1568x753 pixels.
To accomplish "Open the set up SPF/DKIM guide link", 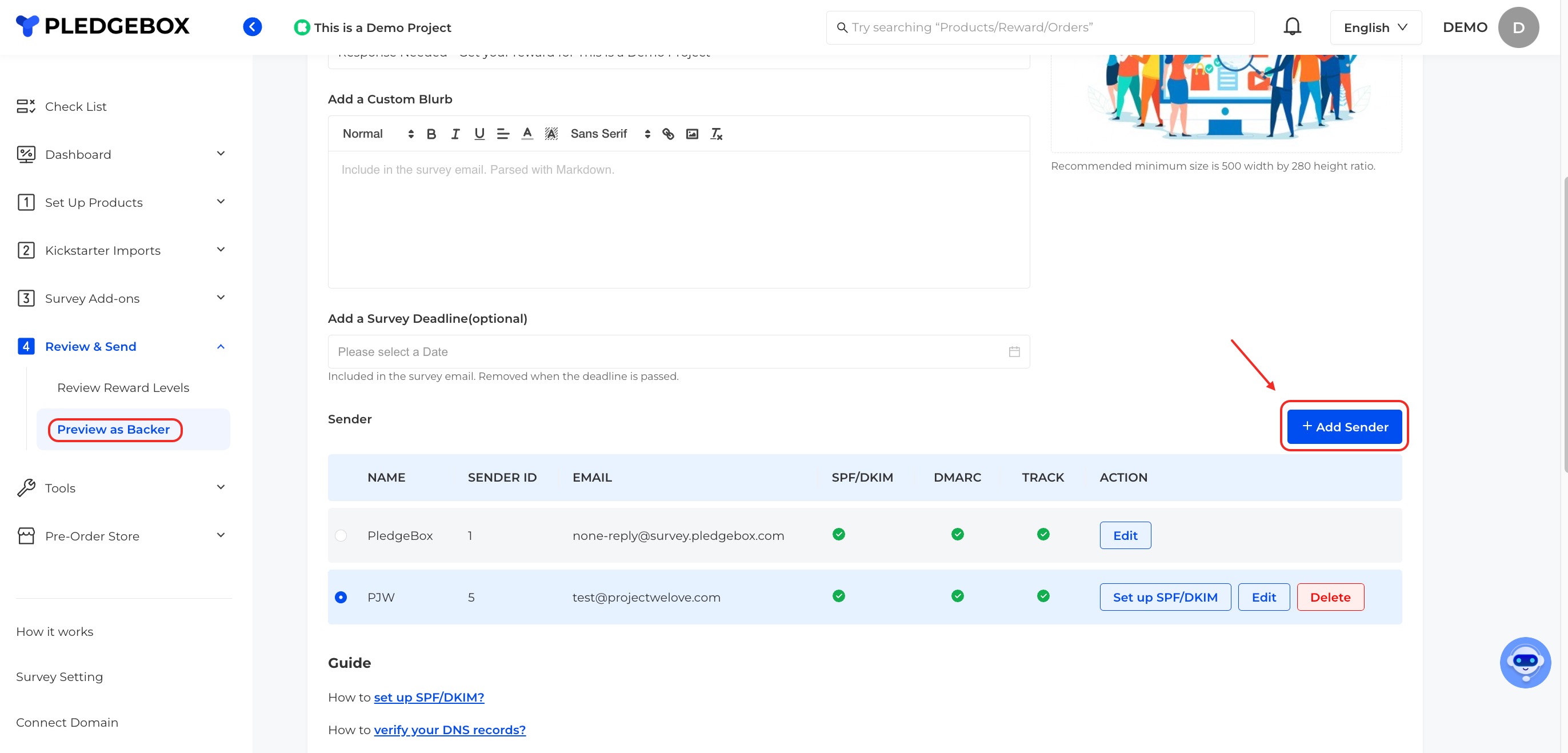I will coord(429,698).
